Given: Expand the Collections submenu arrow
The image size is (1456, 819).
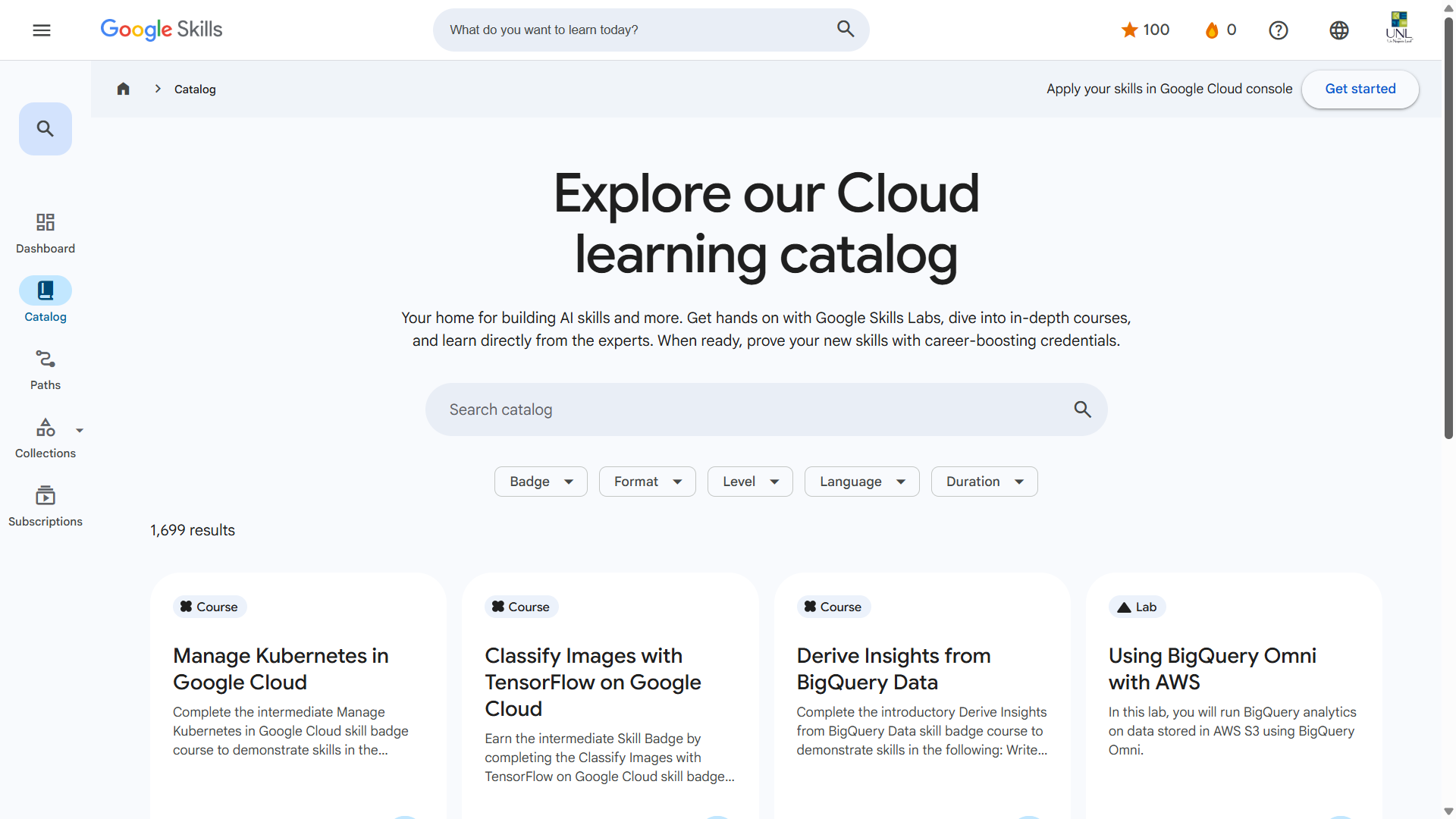Looking at the screenshot, I should pyautogui.click(x=80, y=431).
